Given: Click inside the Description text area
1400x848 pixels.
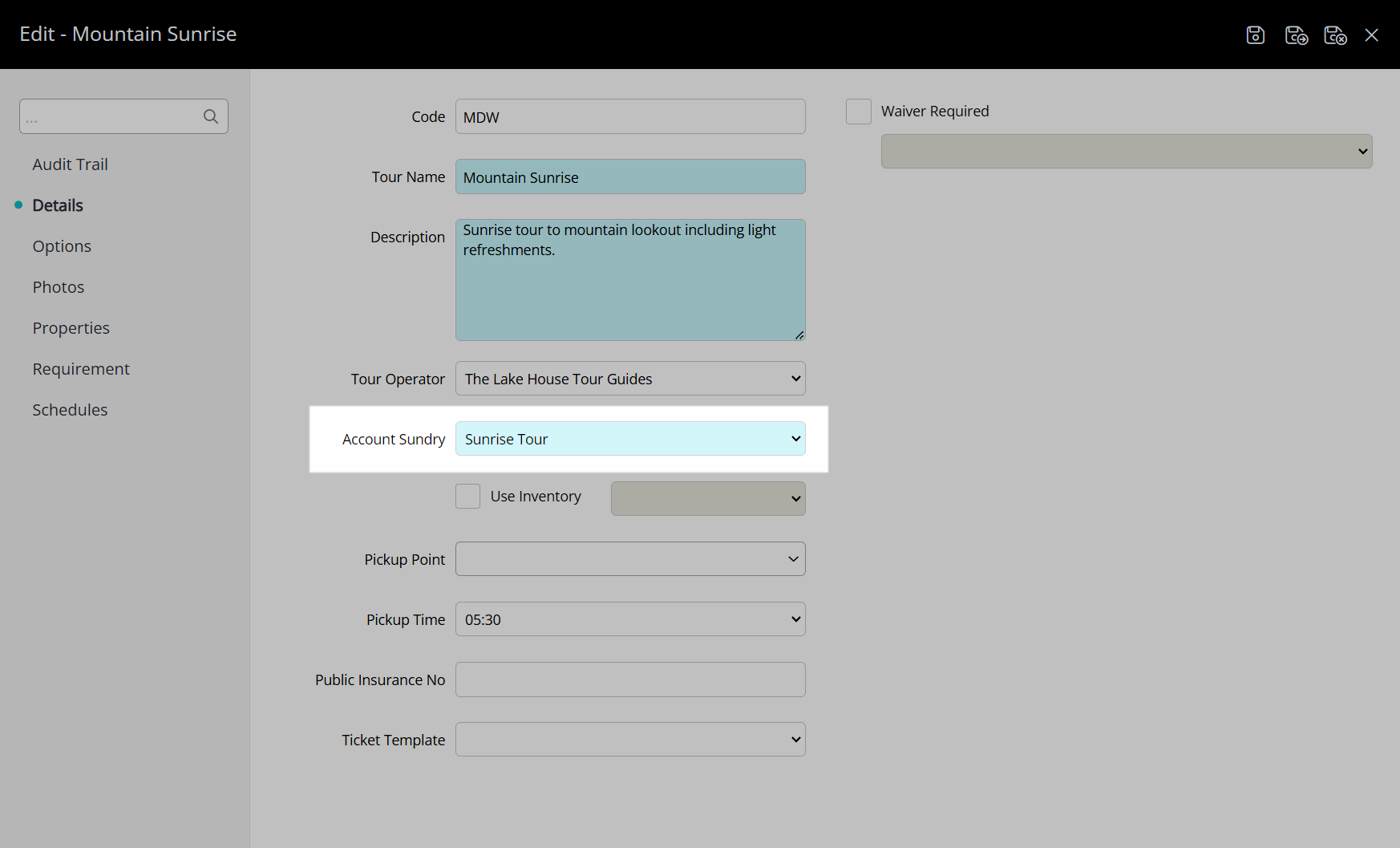Looking at the screenshot, I should click(x=630, y=280).
